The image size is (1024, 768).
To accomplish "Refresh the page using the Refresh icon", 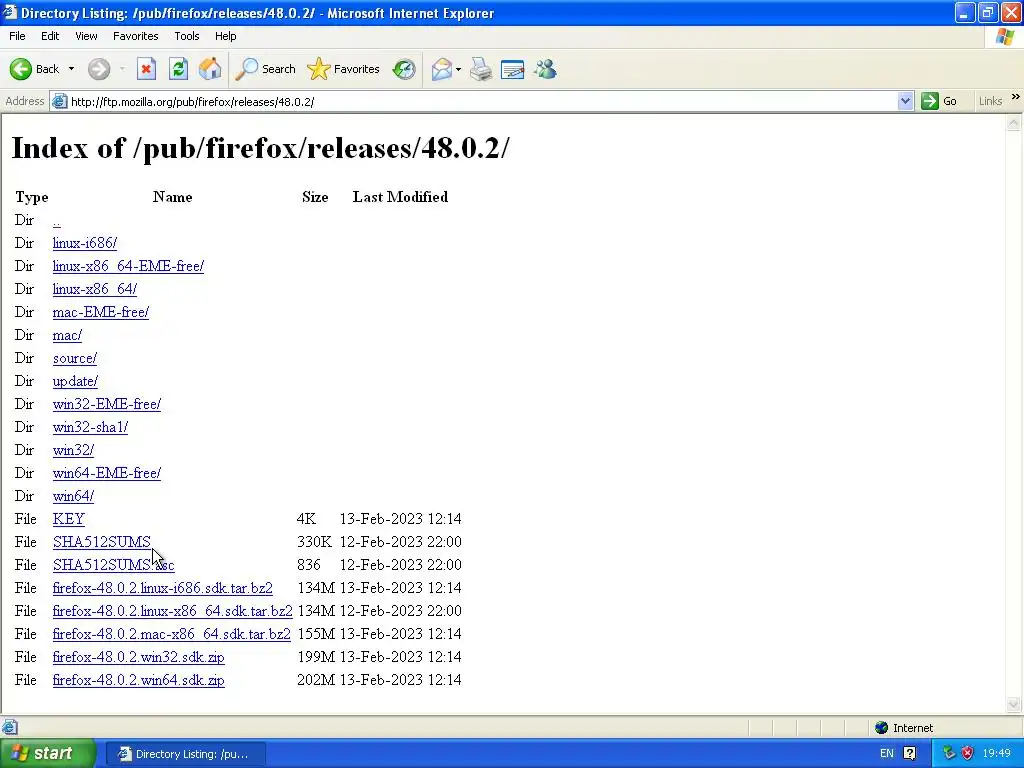I will 178,69.
